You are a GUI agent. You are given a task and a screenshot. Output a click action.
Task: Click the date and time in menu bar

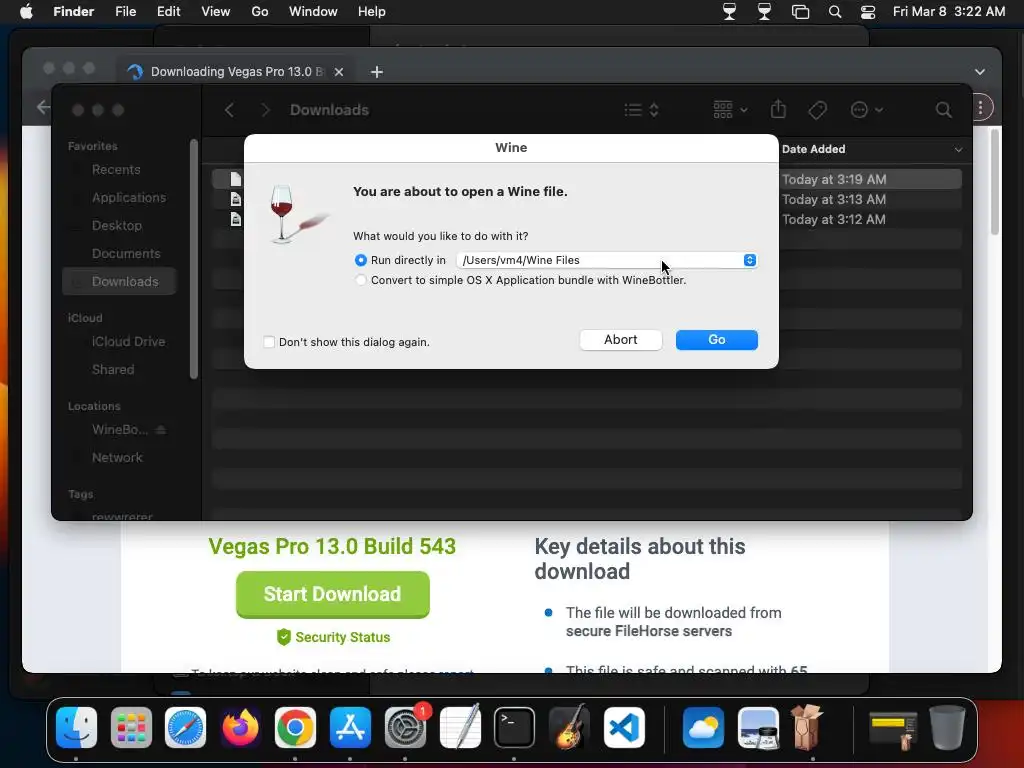tap(949, 12)
